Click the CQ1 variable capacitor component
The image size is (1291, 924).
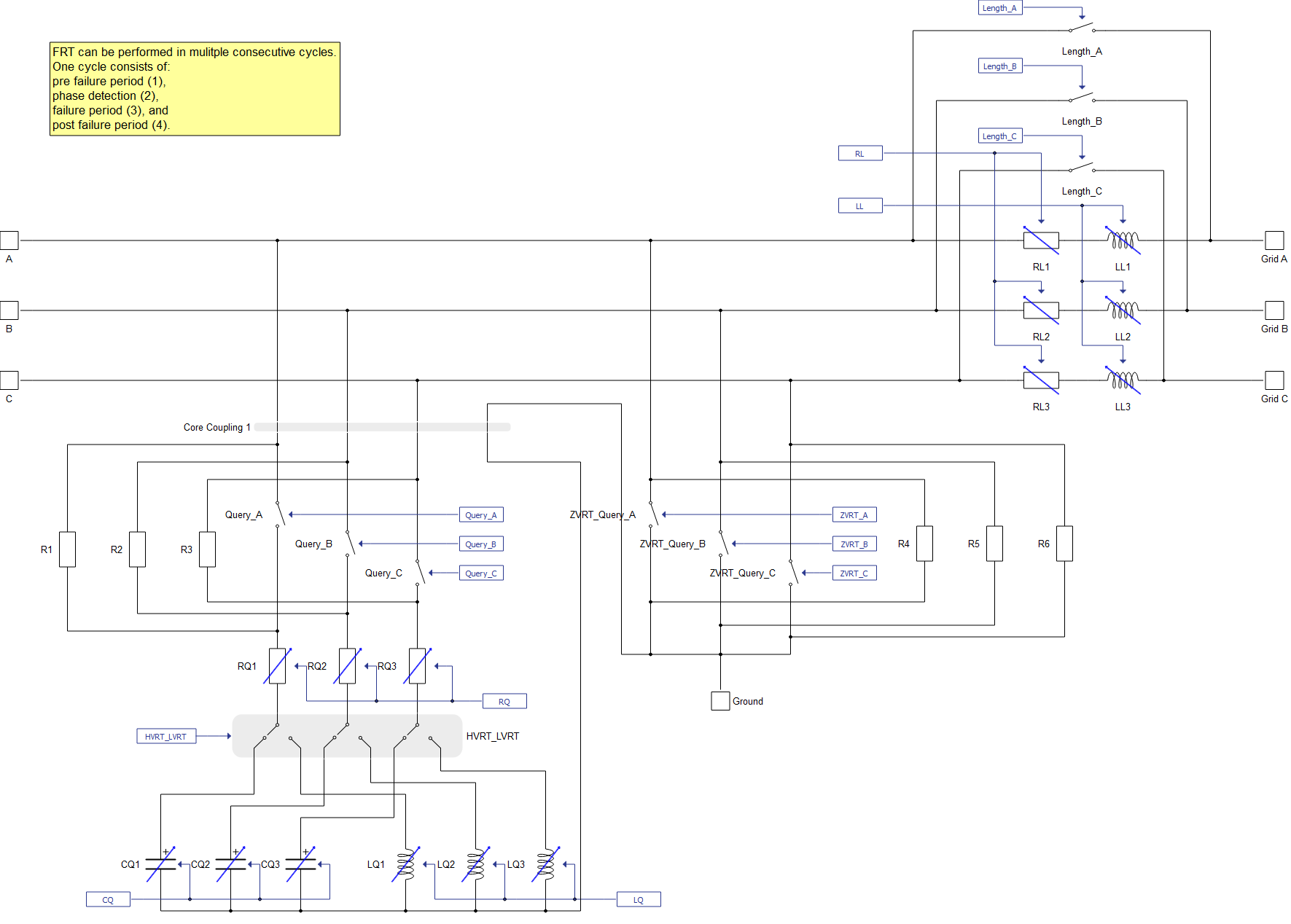click(160, 864)
